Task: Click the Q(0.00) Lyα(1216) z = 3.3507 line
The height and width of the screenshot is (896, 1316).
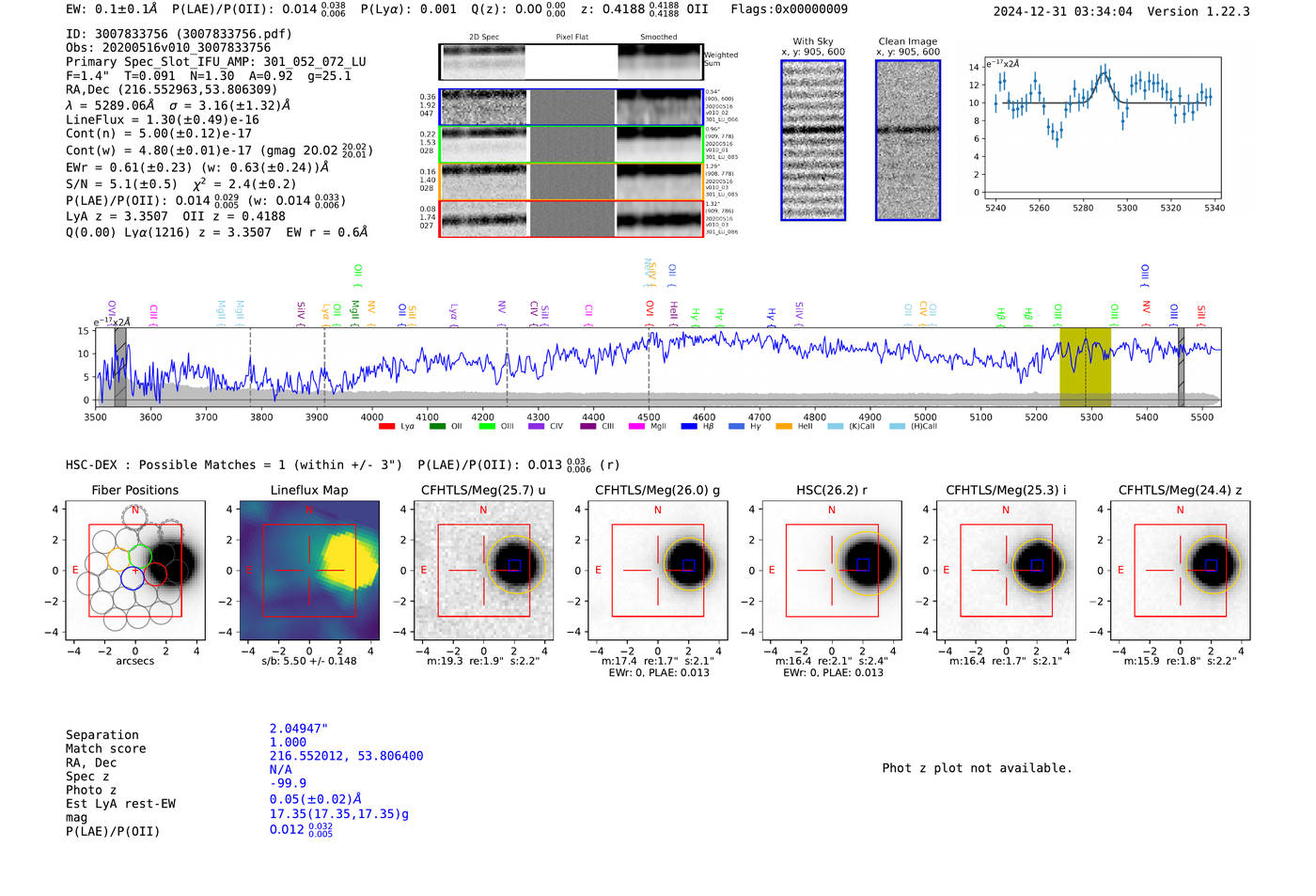Action: [x=217, y=232]
